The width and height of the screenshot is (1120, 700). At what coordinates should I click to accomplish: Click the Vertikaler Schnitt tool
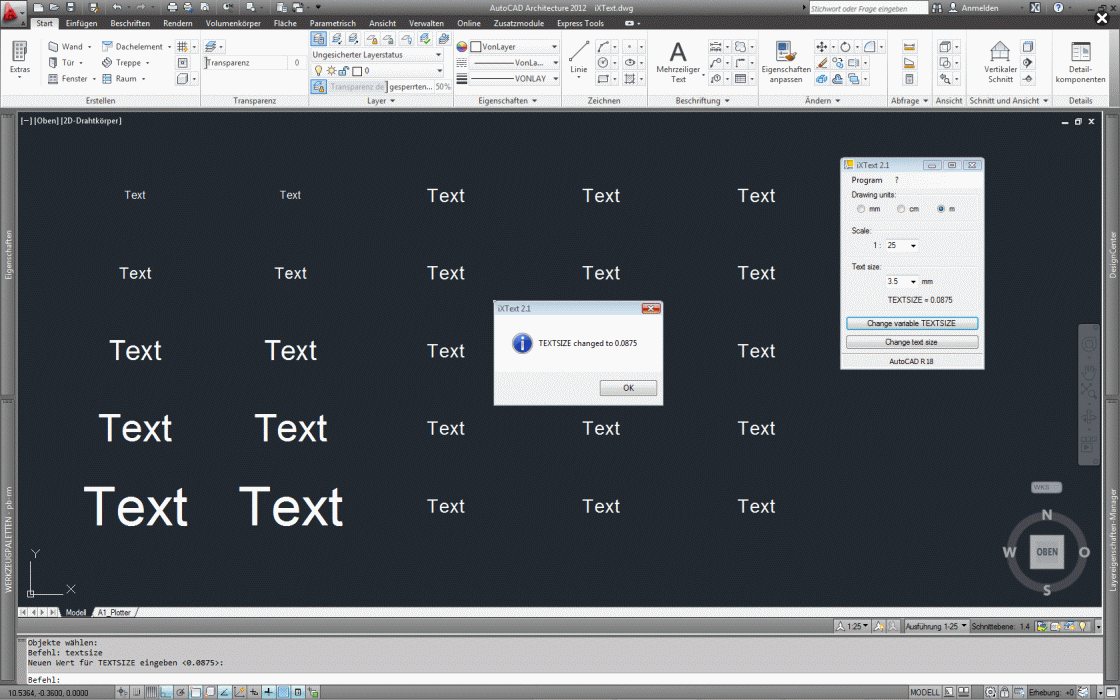(x=1000, y=61)
